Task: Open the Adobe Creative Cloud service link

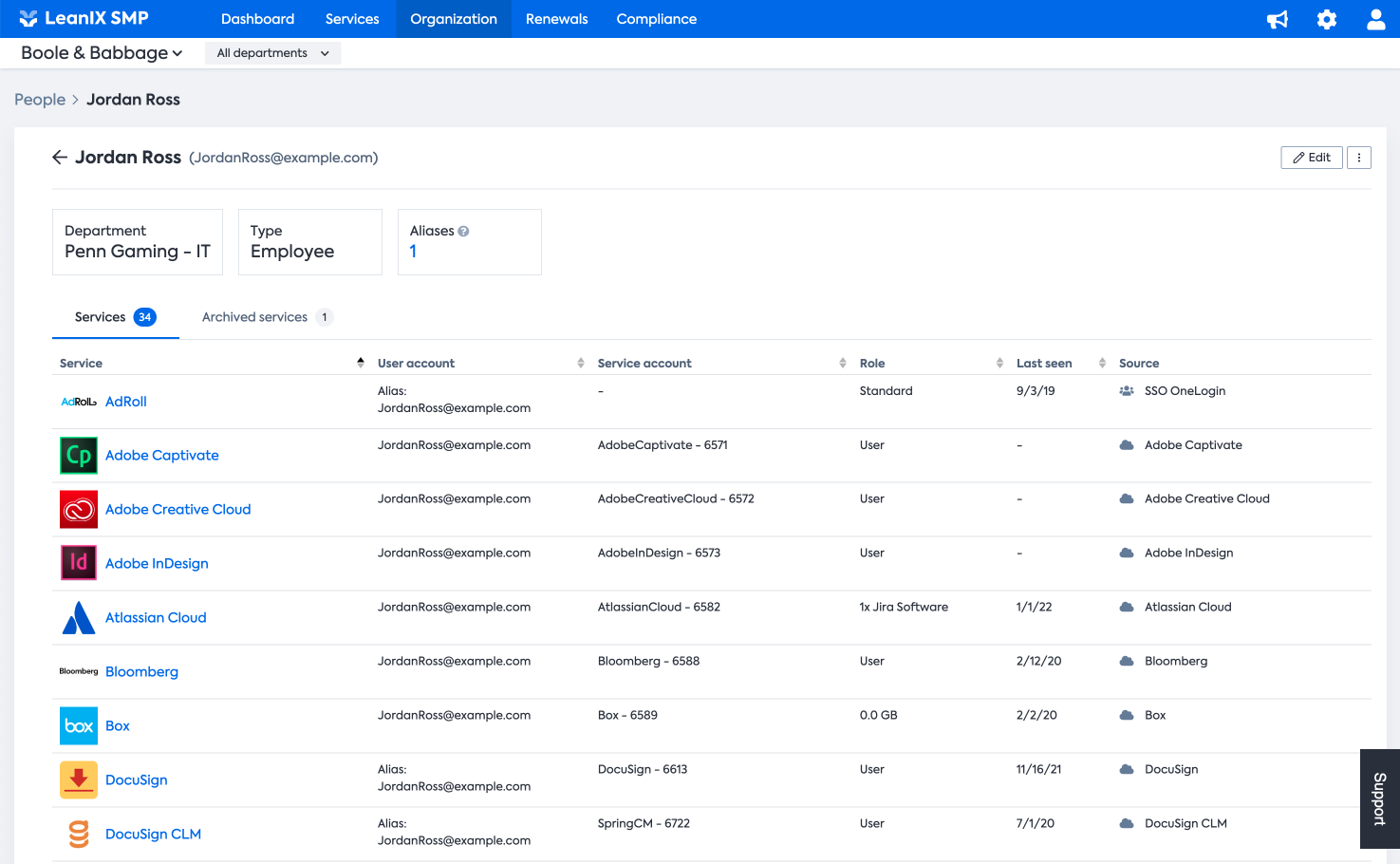Action: [178, 510]
